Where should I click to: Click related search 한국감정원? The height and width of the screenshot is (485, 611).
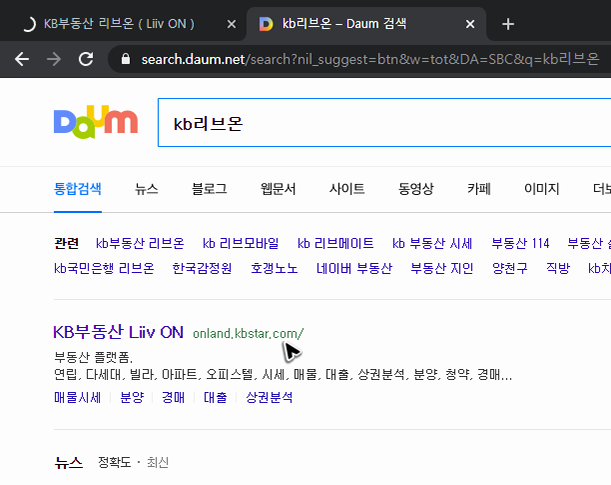tap(202, 268)
